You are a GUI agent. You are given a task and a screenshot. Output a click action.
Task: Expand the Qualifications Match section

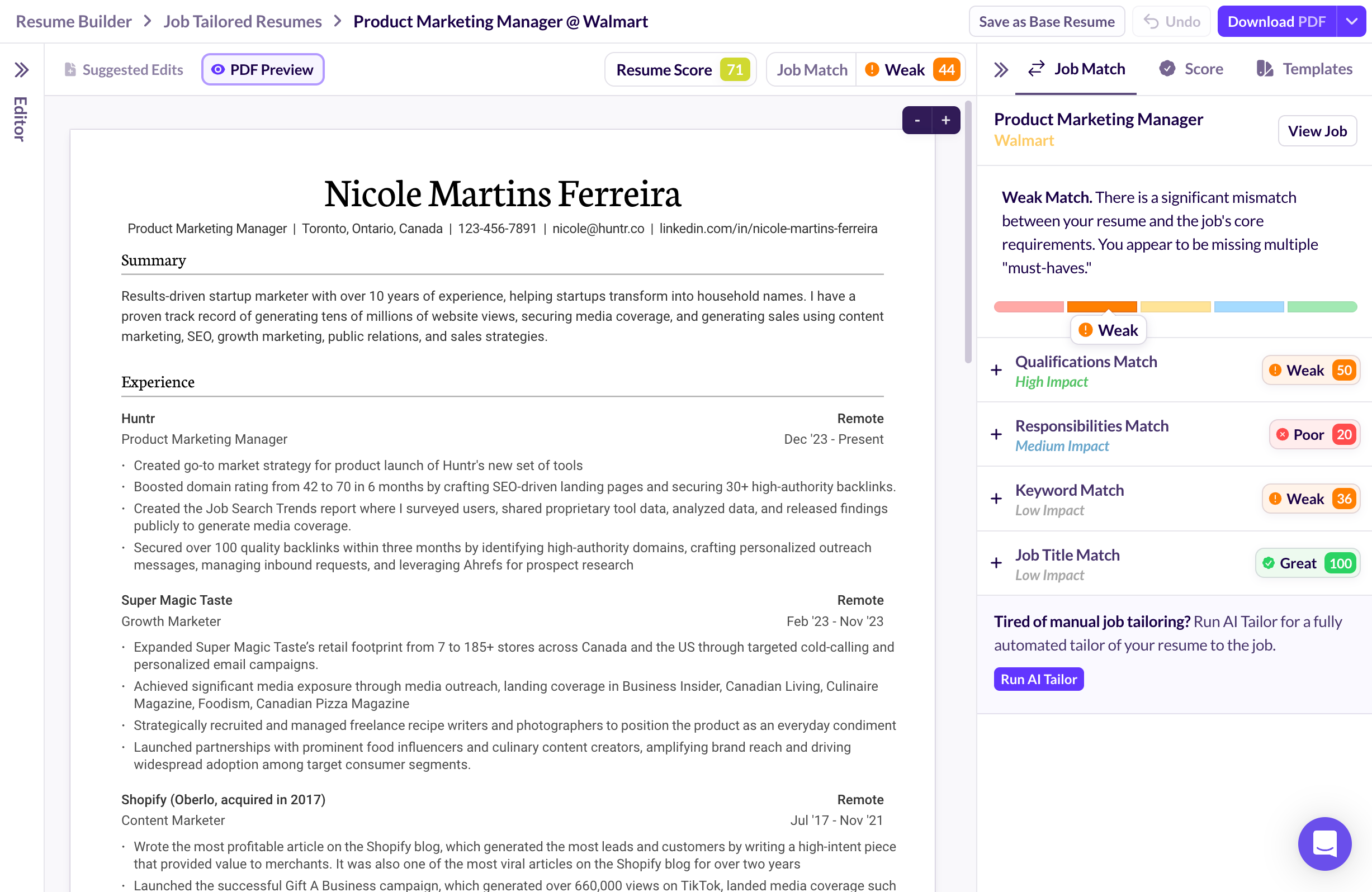click(996, 371)
